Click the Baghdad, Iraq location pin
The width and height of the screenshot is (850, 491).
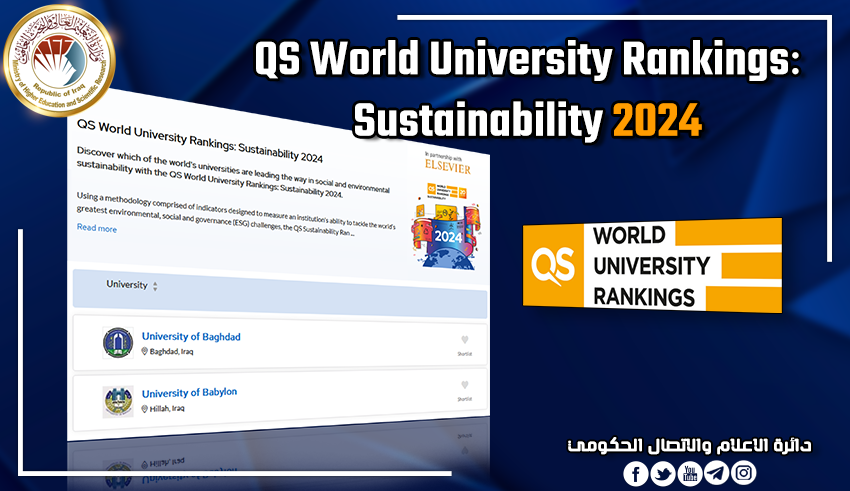(145, 352)
